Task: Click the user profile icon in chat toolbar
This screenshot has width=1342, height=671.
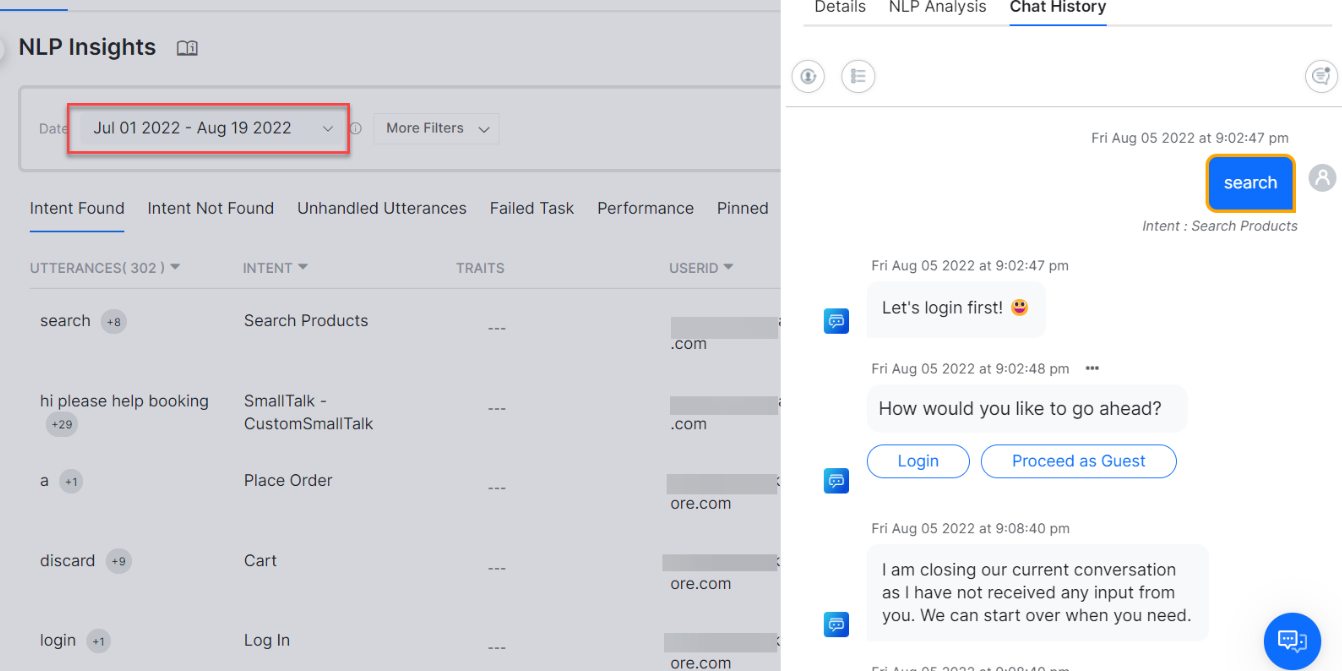Action: click(808, 76)
